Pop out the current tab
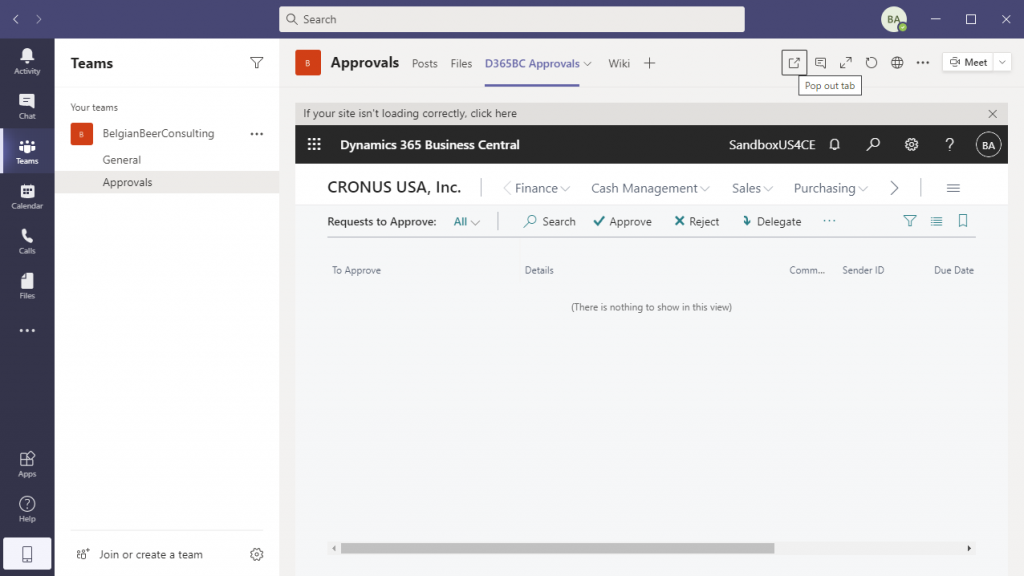 [794, 63]
